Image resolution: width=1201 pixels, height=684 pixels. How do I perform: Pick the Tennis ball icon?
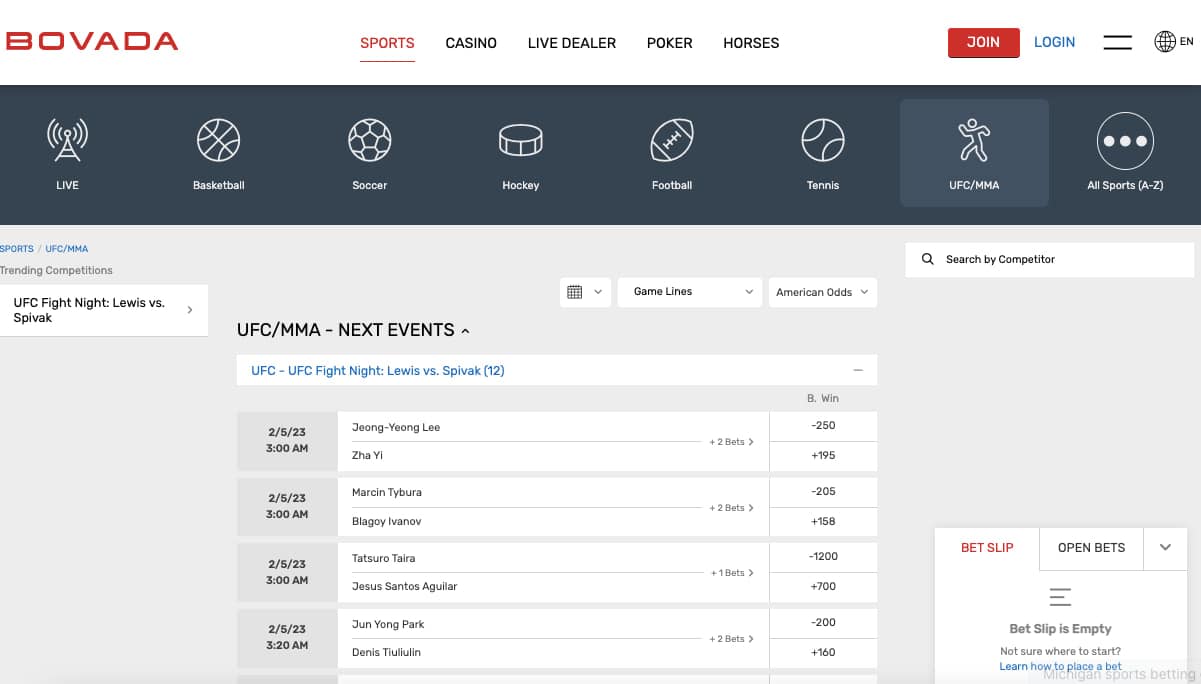click(x=823, y=140)
